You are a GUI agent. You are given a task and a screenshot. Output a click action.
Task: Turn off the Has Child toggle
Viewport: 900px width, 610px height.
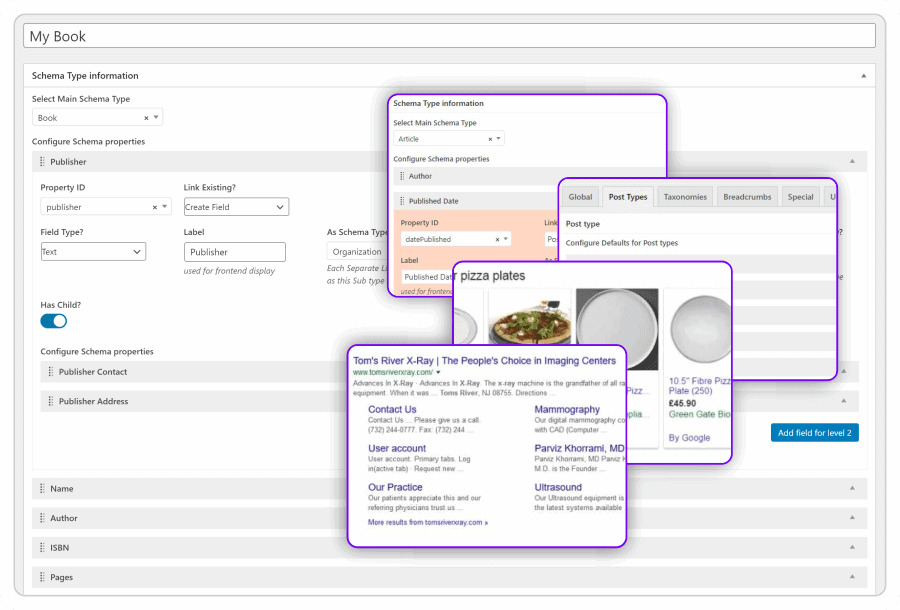(54, 321)
